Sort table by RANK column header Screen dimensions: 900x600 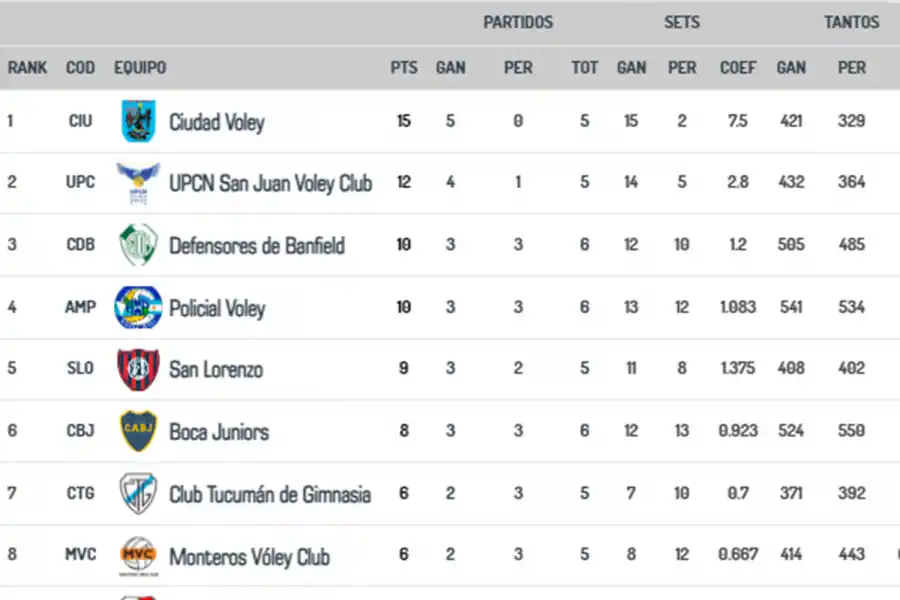click(x=28, y=68)
